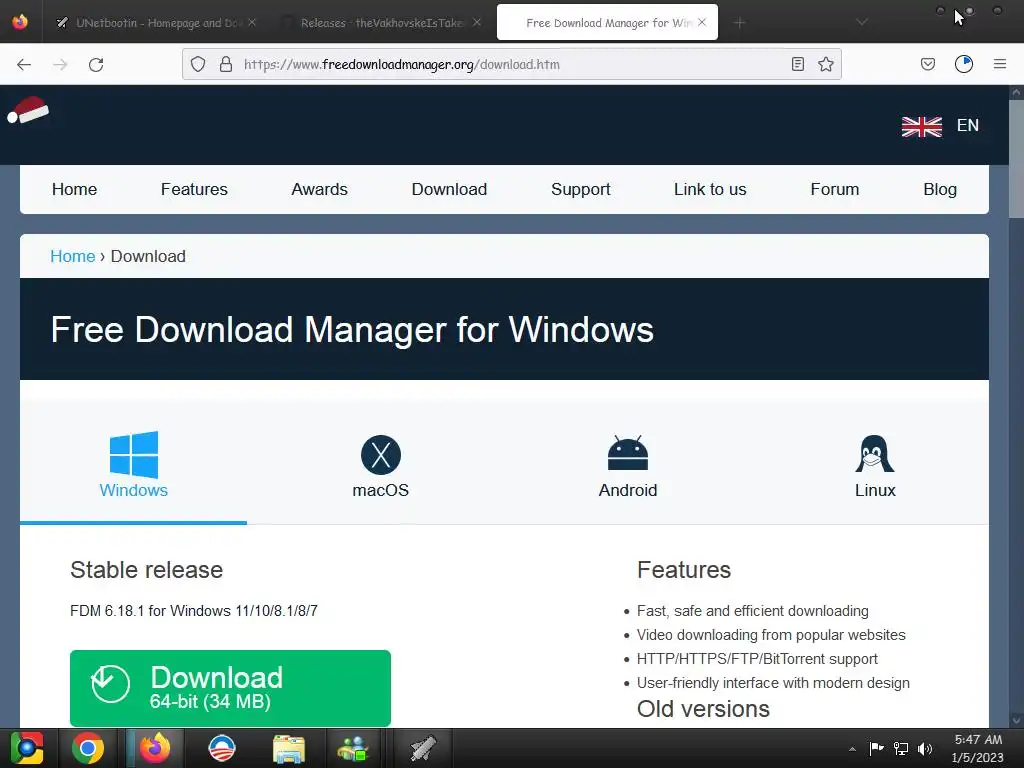Show hidden system tray icons
This screenshot has width=1024, height=768.
[852, 749]
